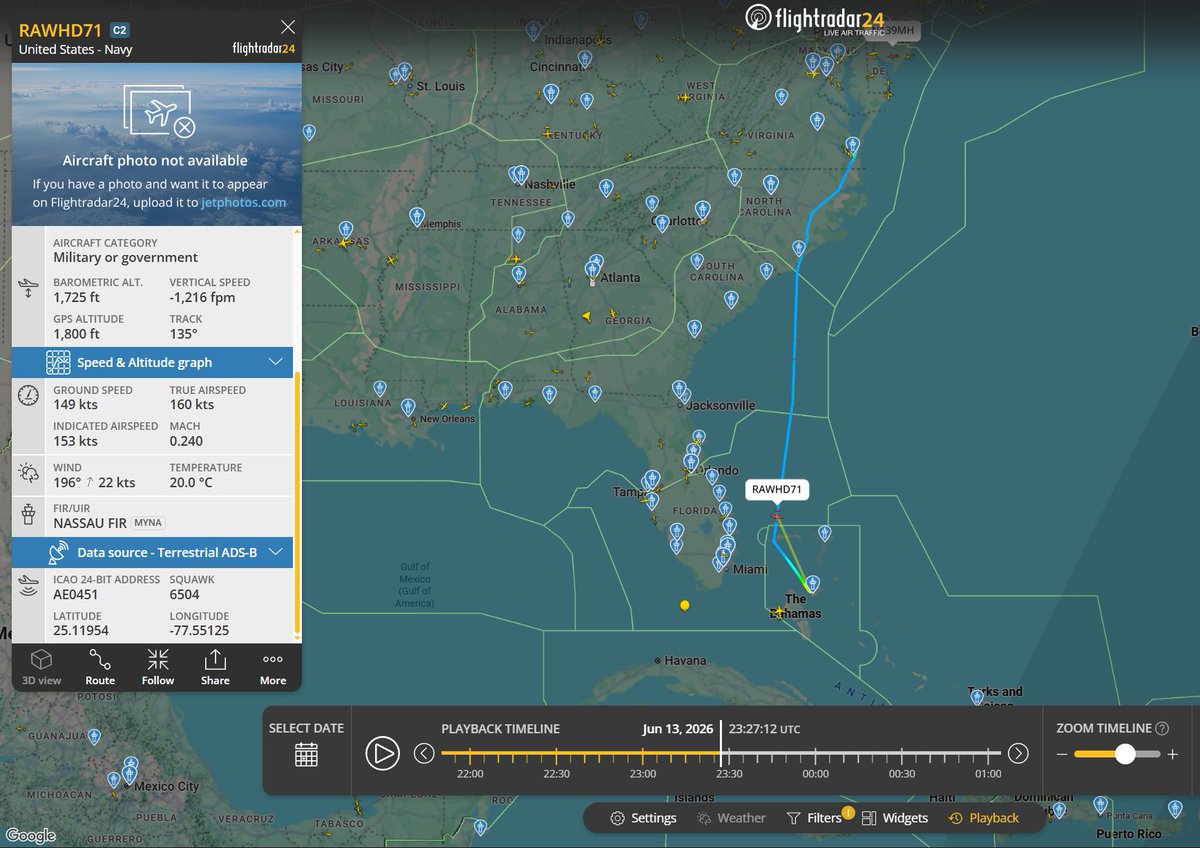Viewport: 1200px width, 848px height.
Task: Click the C2 badge next to RAWHD71
Action: pos(119,30)
